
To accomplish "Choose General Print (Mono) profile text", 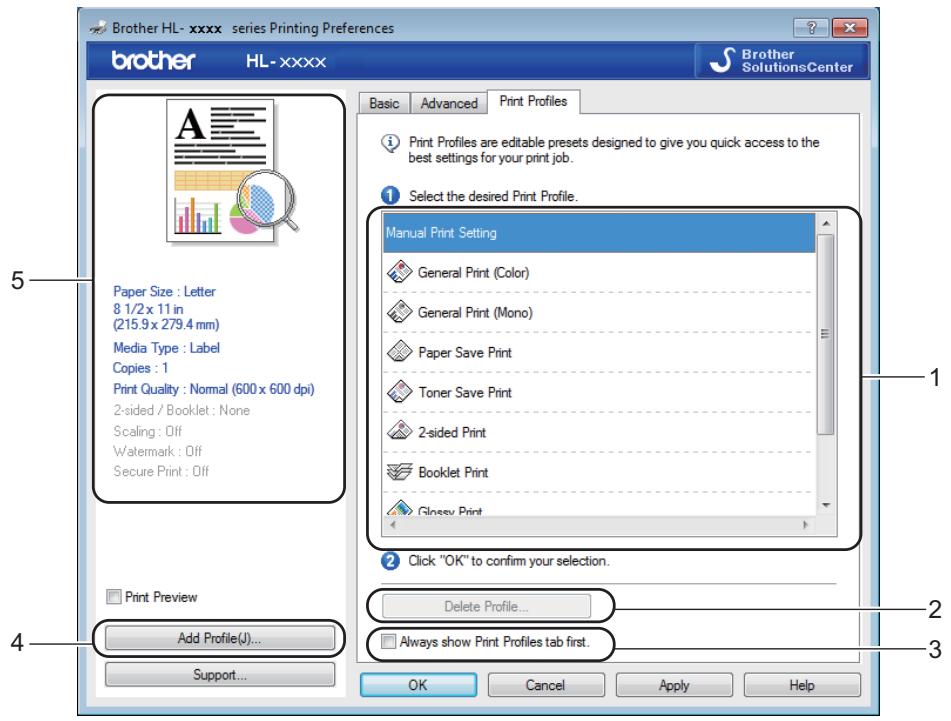I will pos(475,313).
